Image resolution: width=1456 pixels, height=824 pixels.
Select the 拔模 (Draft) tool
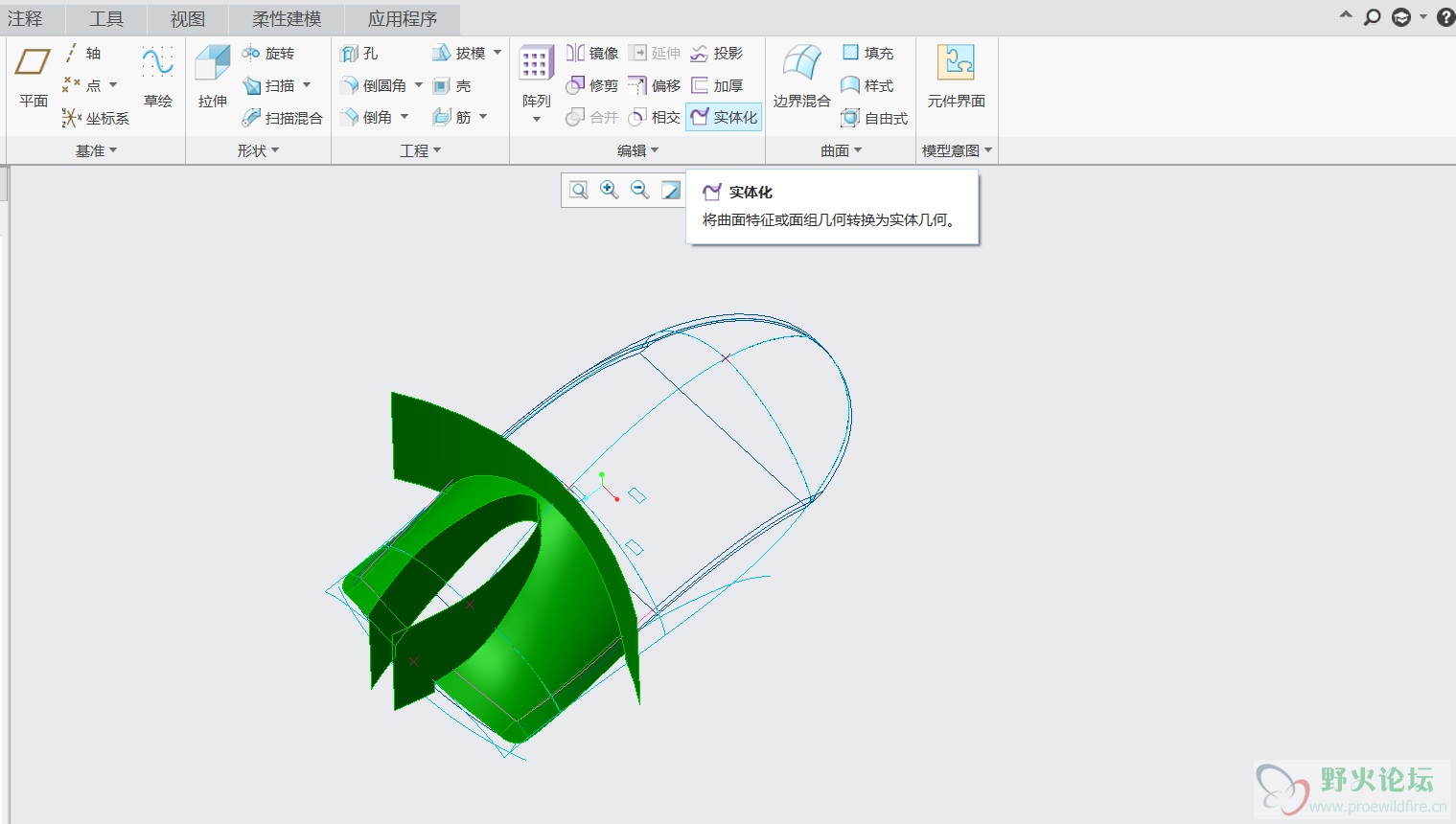point(459,54)
